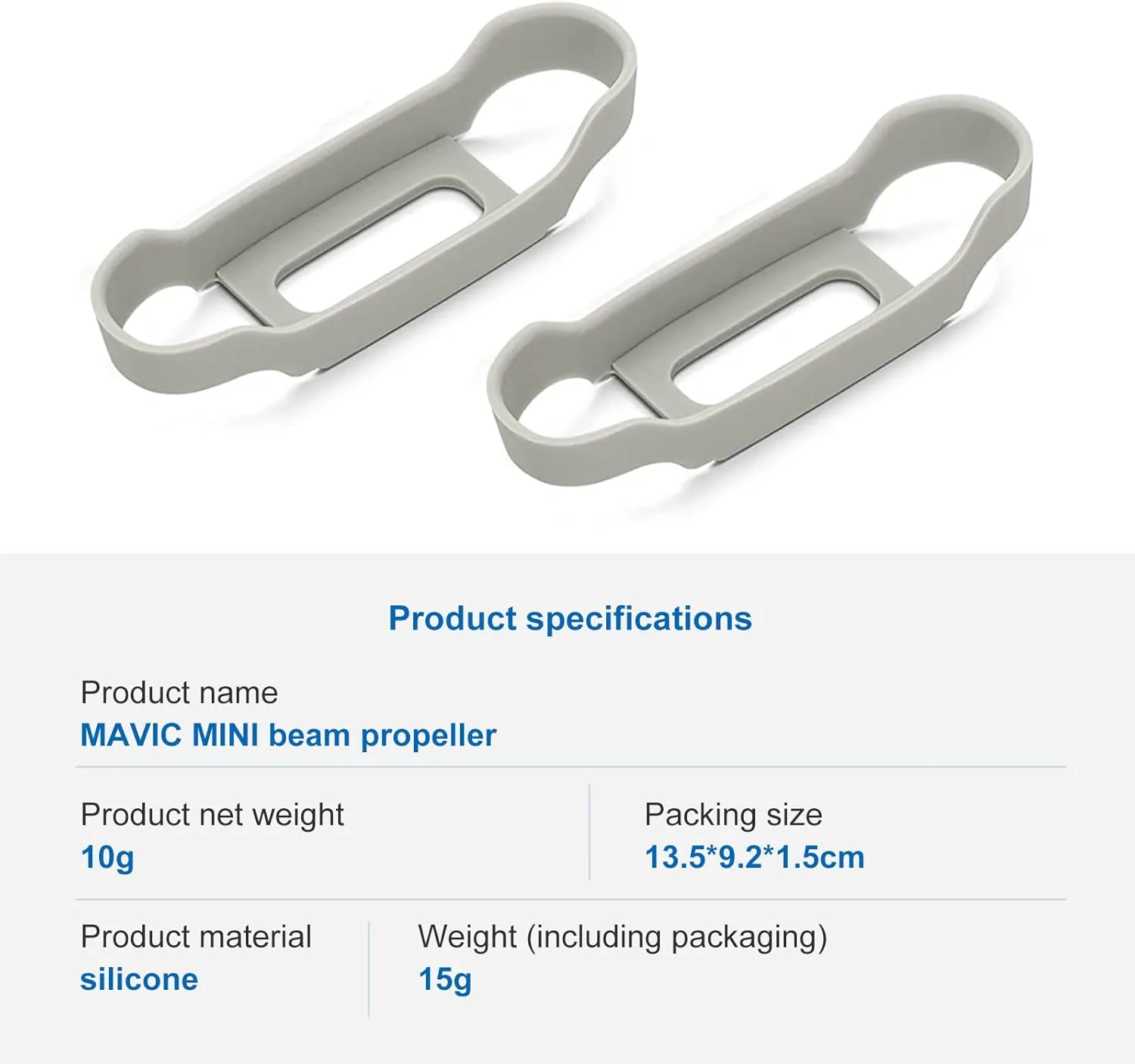
Task: Select the Product net weight label
Action: click(x=212, y=815)
